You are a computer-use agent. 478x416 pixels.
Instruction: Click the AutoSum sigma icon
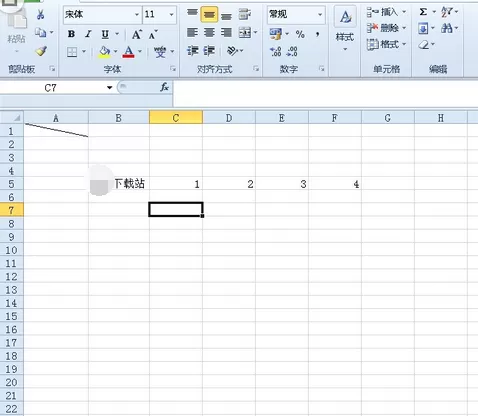(423, 12)
